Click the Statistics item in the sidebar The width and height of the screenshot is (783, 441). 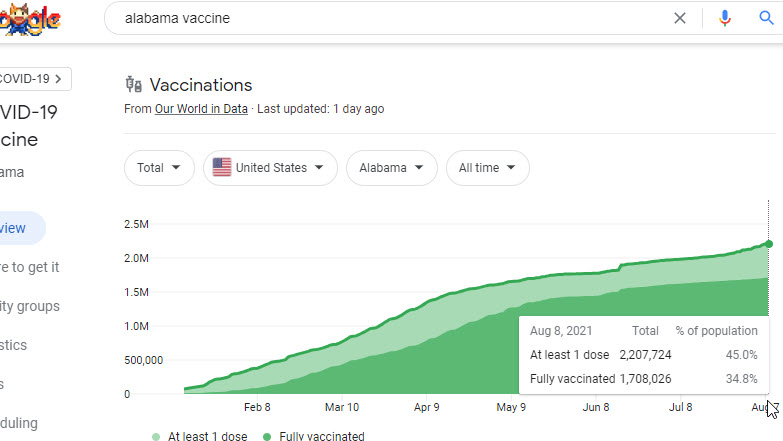tap(15, 345)
